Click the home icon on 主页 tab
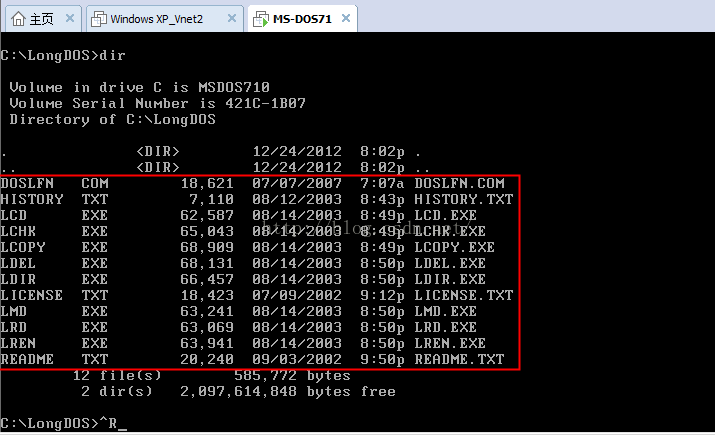Screen dimensions: 715x435 (x=18, y=19)
